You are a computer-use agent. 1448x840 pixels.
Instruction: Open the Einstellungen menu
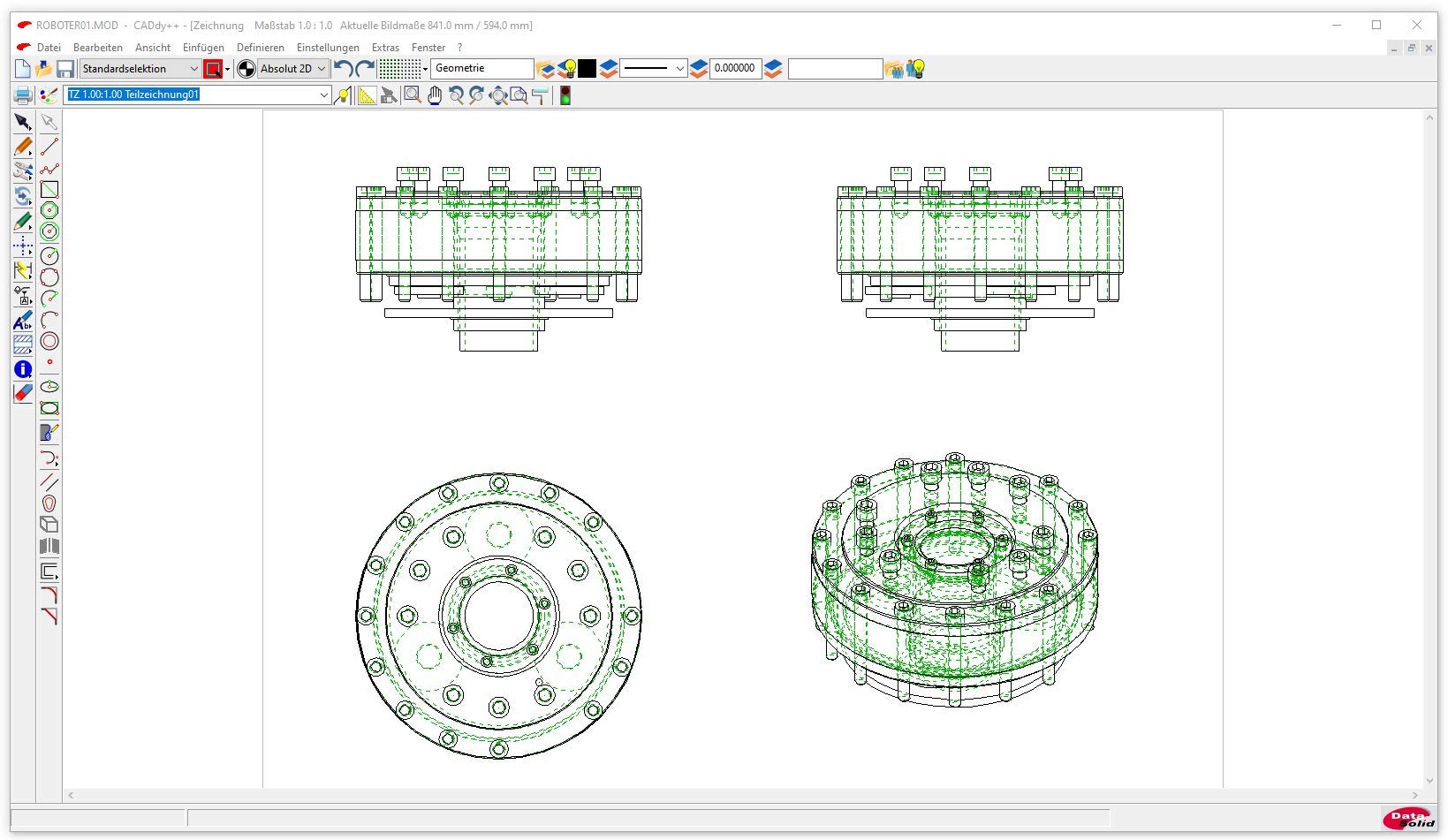point(328,48)
